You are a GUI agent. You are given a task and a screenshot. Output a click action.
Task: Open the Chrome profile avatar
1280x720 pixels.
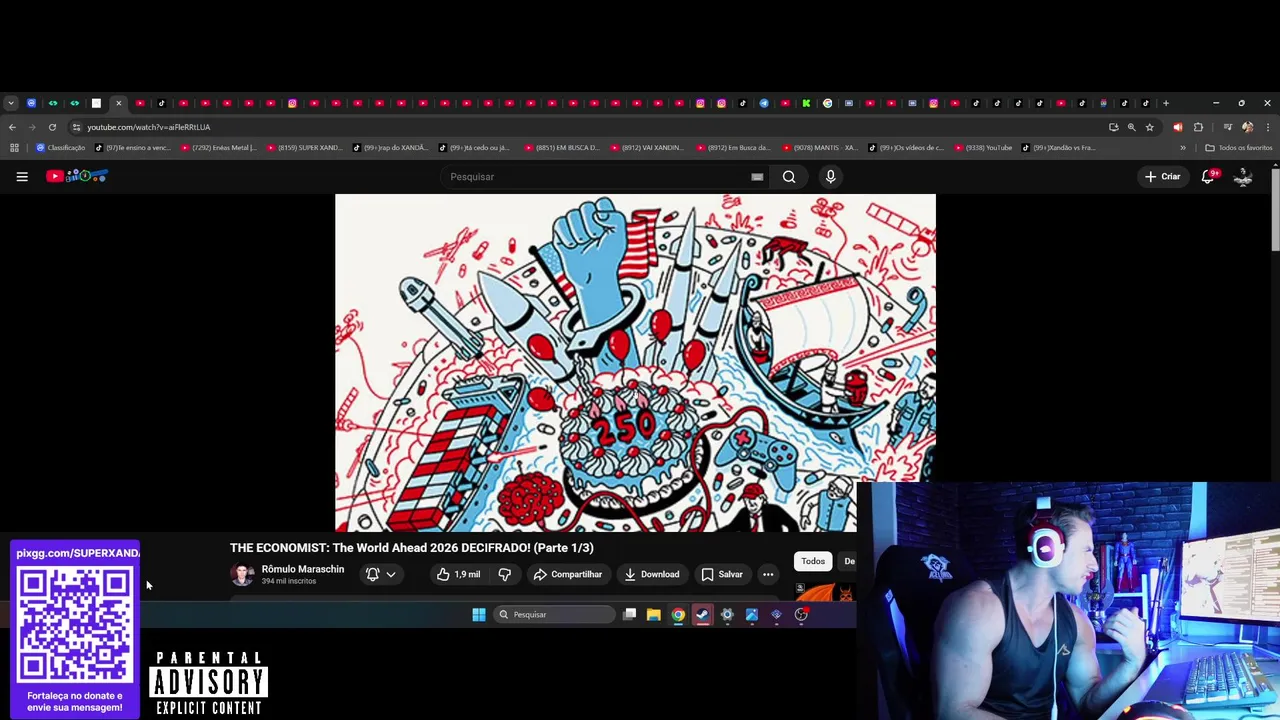pos(1247,127)
